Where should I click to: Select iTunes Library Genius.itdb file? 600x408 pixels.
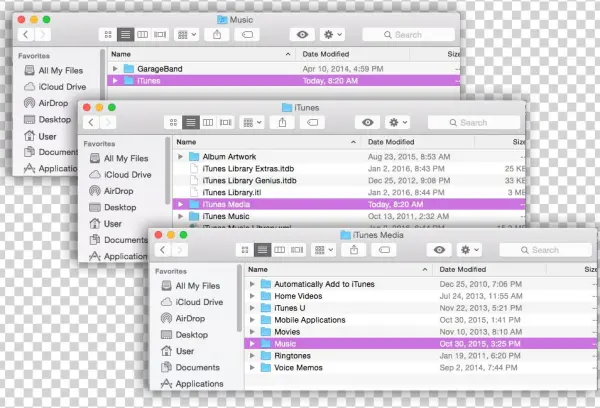pos(349,180)
